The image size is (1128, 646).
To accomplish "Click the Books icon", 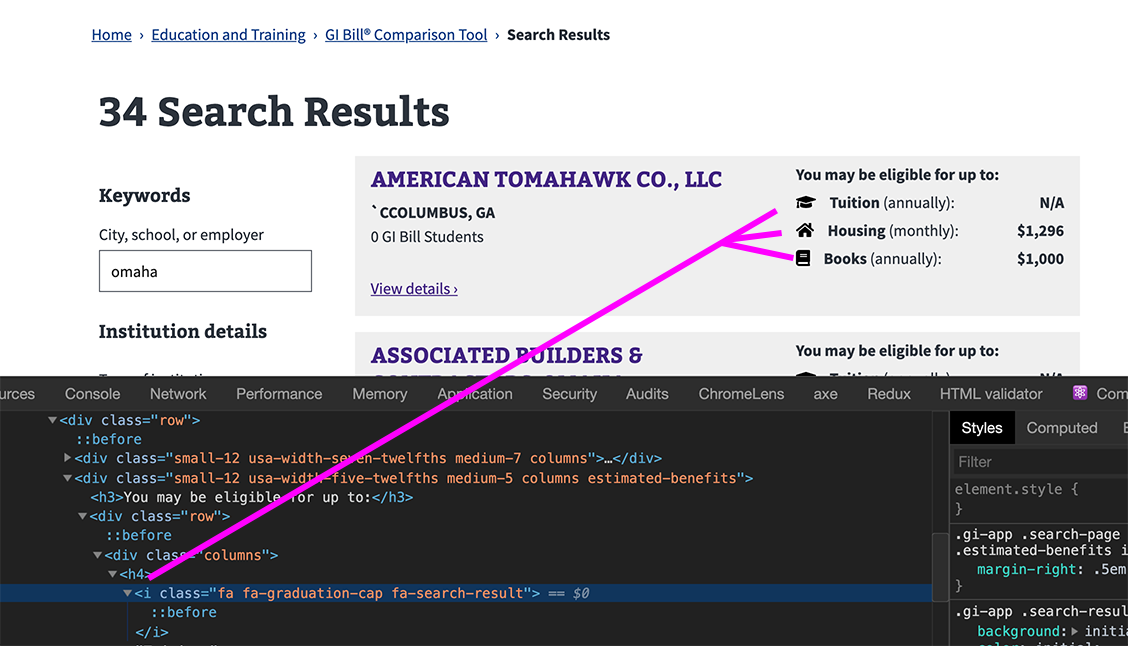I will pos(803,258).
